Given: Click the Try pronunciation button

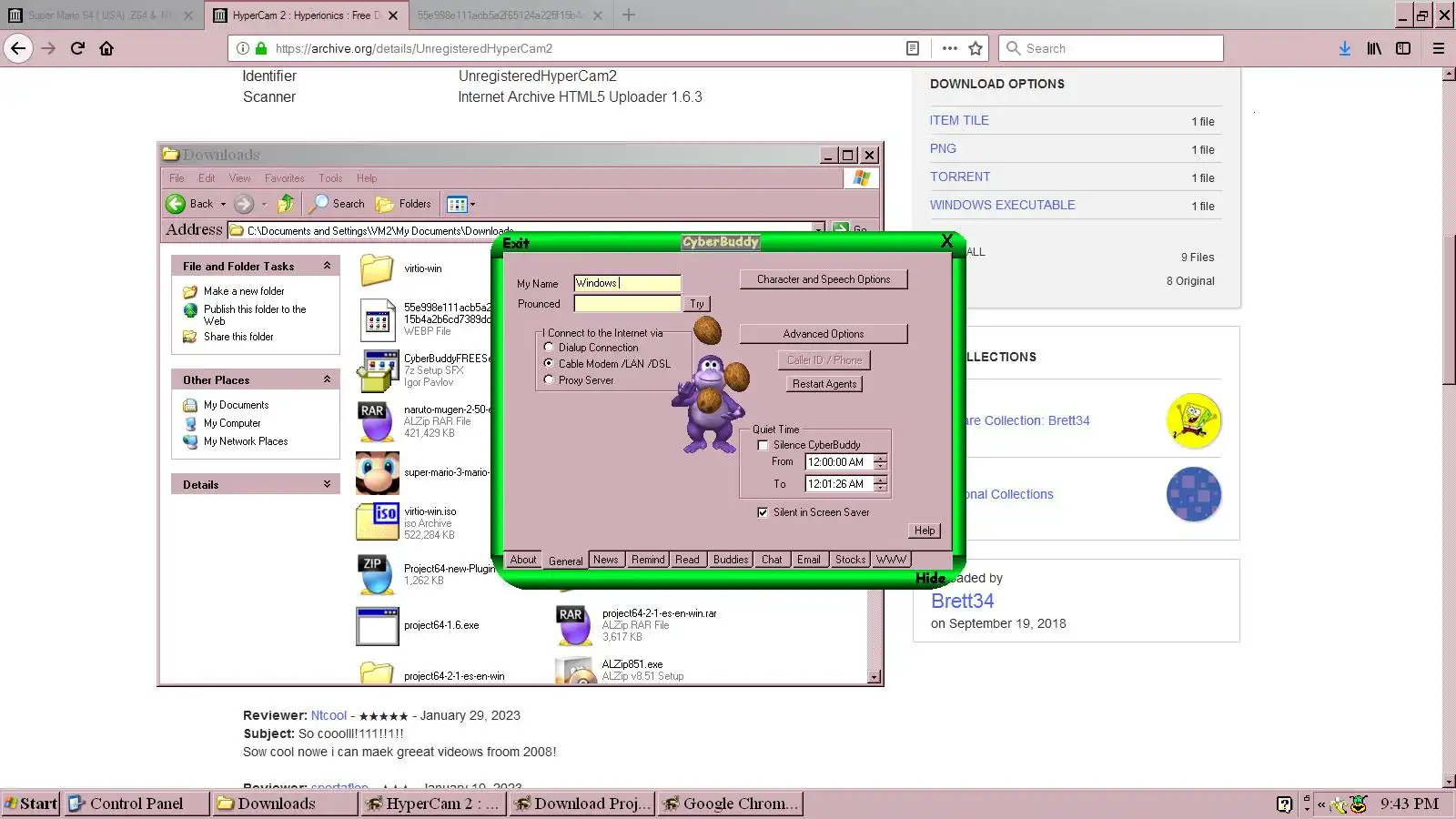Looking at the screenshot, I should click(x=697, y=304).
